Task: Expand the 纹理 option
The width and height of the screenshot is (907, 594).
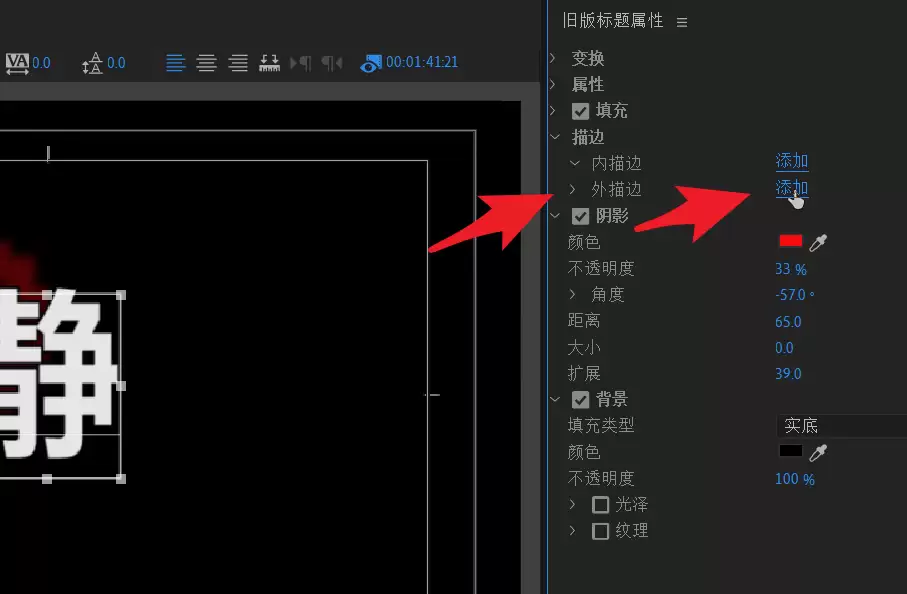Action: [573, 530]
